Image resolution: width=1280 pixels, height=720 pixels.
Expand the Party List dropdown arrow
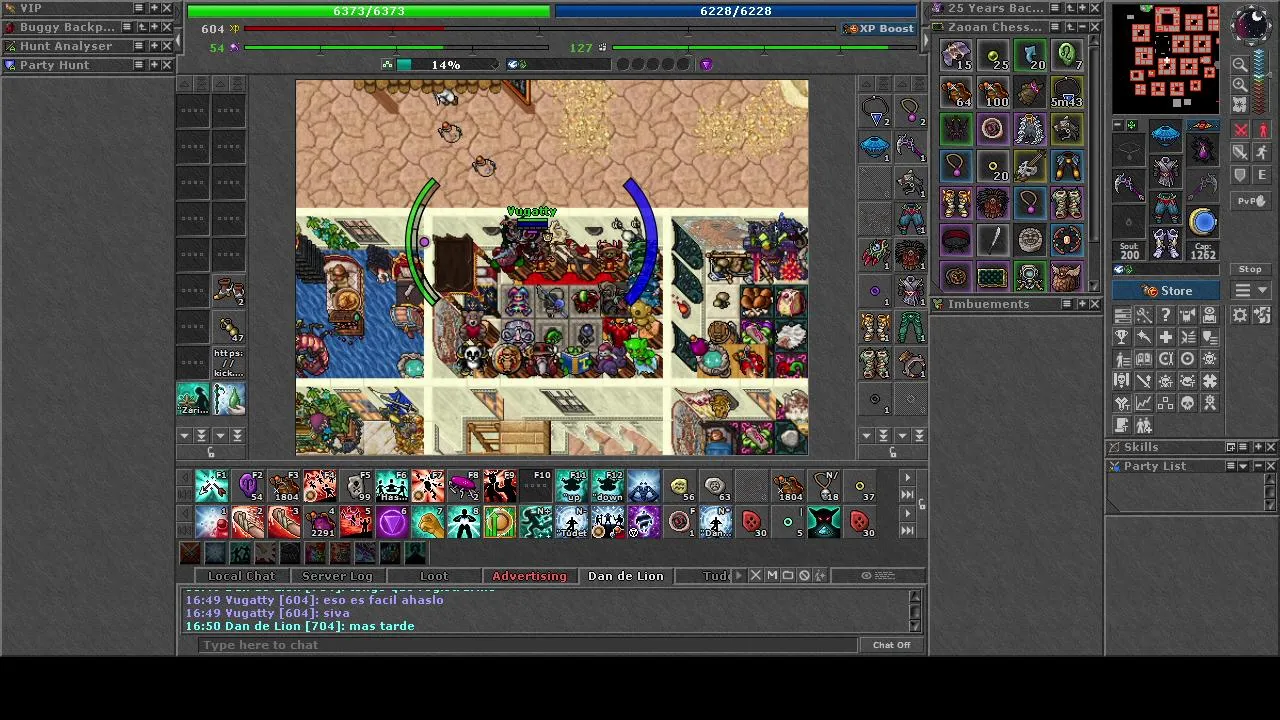1243,466
